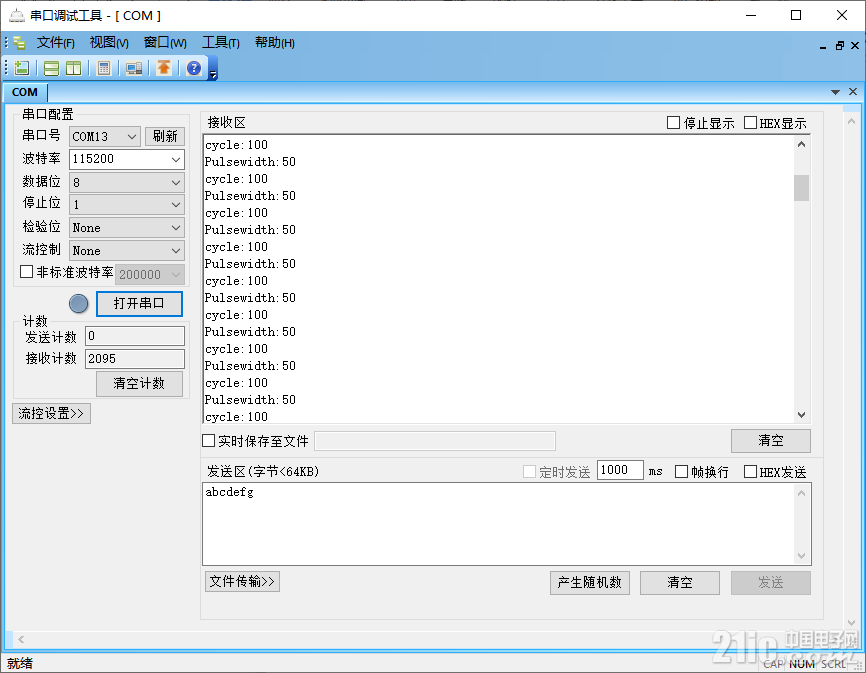Tick the HEX发送 checkbox

coord(750,471)
